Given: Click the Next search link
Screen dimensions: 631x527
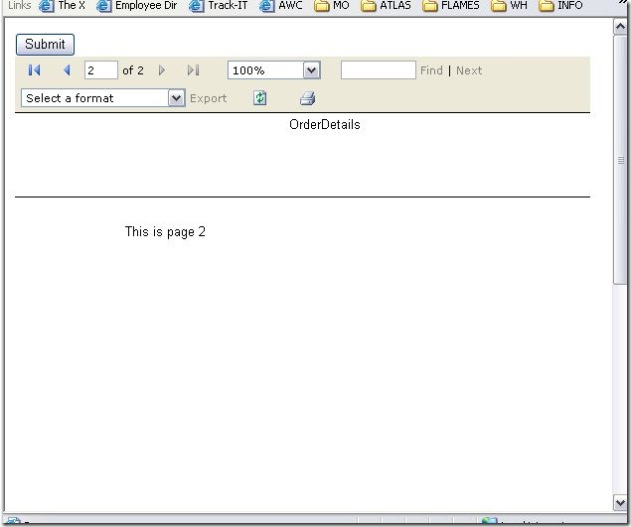Looking at the screenshot, I should point(469,70).
